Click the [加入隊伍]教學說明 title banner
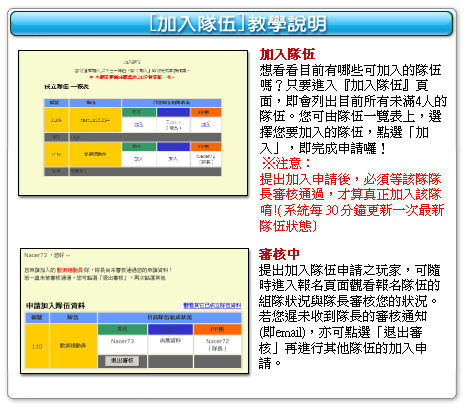This screenshot has height=408, width=467. point(232,24)
